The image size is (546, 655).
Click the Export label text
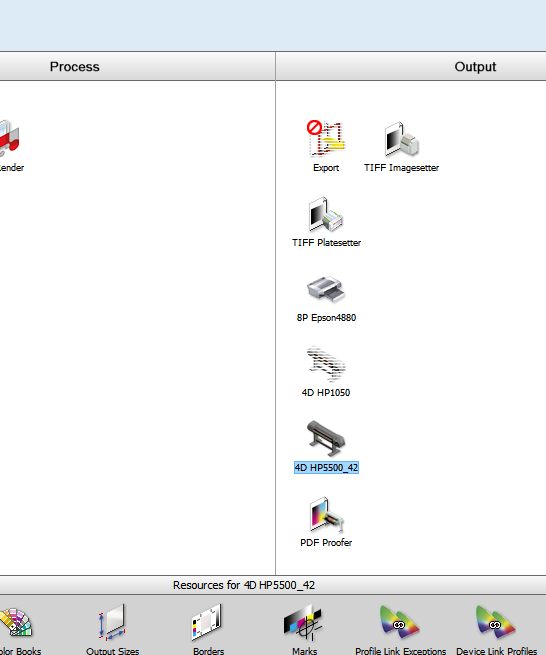click(x=326, y=168)
